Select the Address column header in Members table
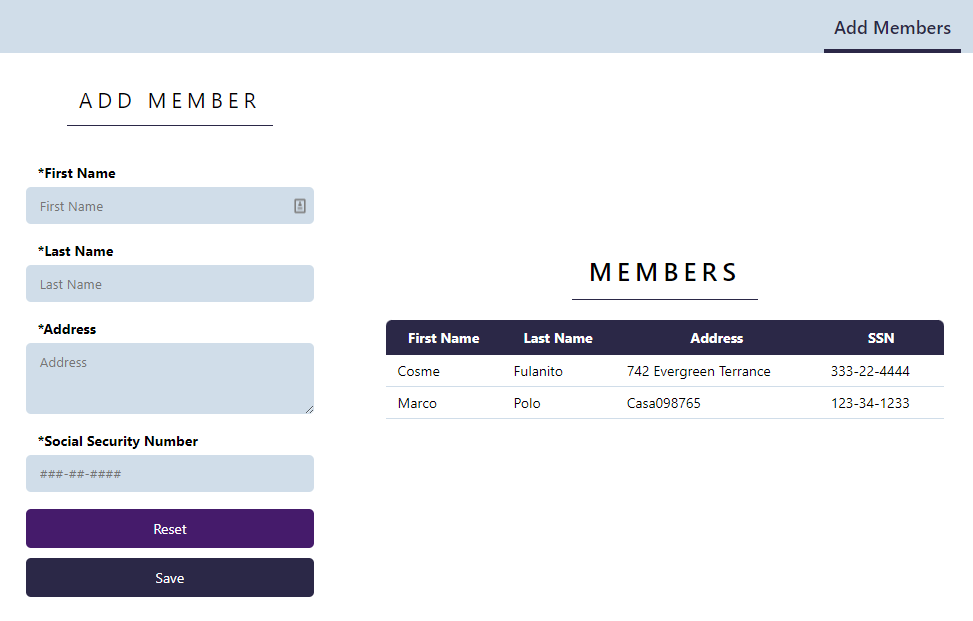Viewport: 973px width, 621px height. (716, 338)
